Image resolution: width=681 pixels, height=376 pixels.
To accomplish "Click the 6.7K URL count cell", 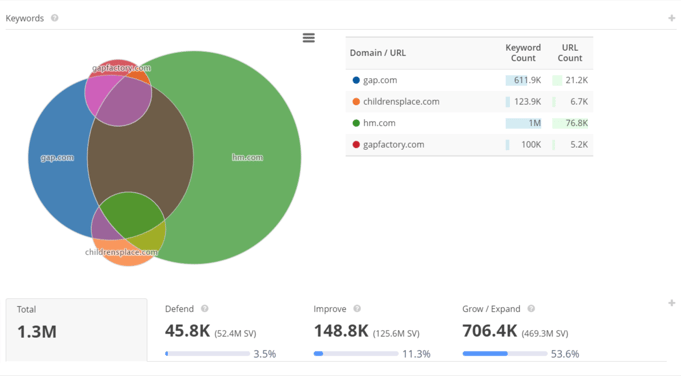I will point(570,102).
